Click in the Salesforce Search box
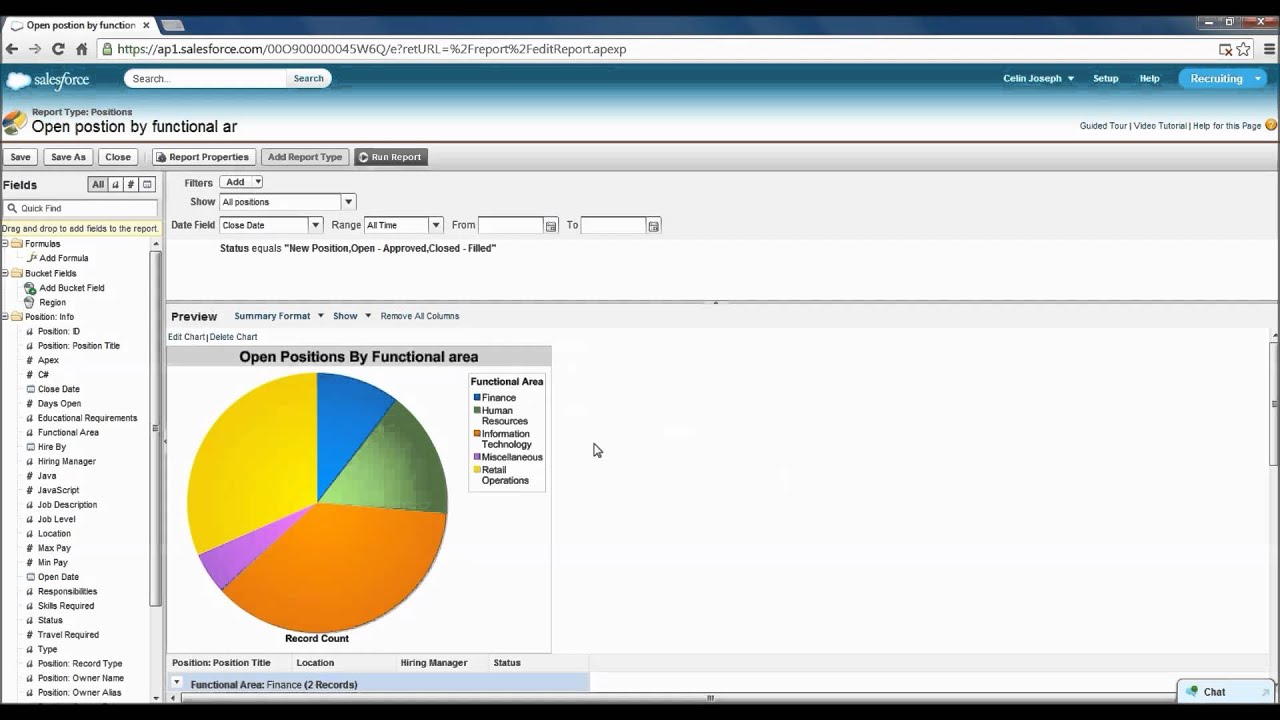 [205, 78]
